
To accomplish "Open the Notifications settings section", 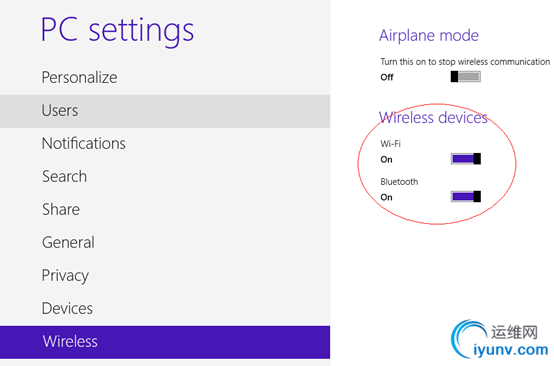I will tap(165, 144).
